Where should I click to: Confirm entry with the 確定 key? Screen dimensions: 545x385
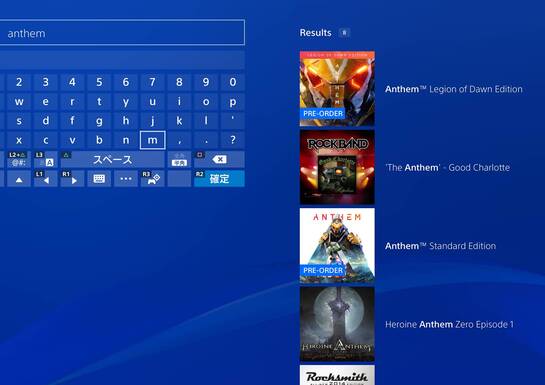click(219, 179)
